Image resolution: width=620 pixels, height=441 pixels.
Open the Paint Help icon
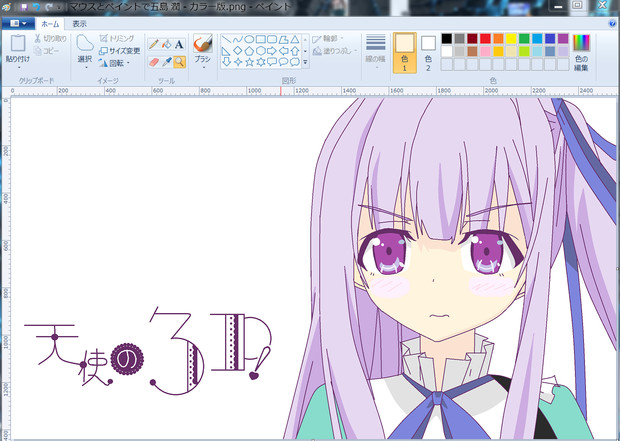point(612,24)
